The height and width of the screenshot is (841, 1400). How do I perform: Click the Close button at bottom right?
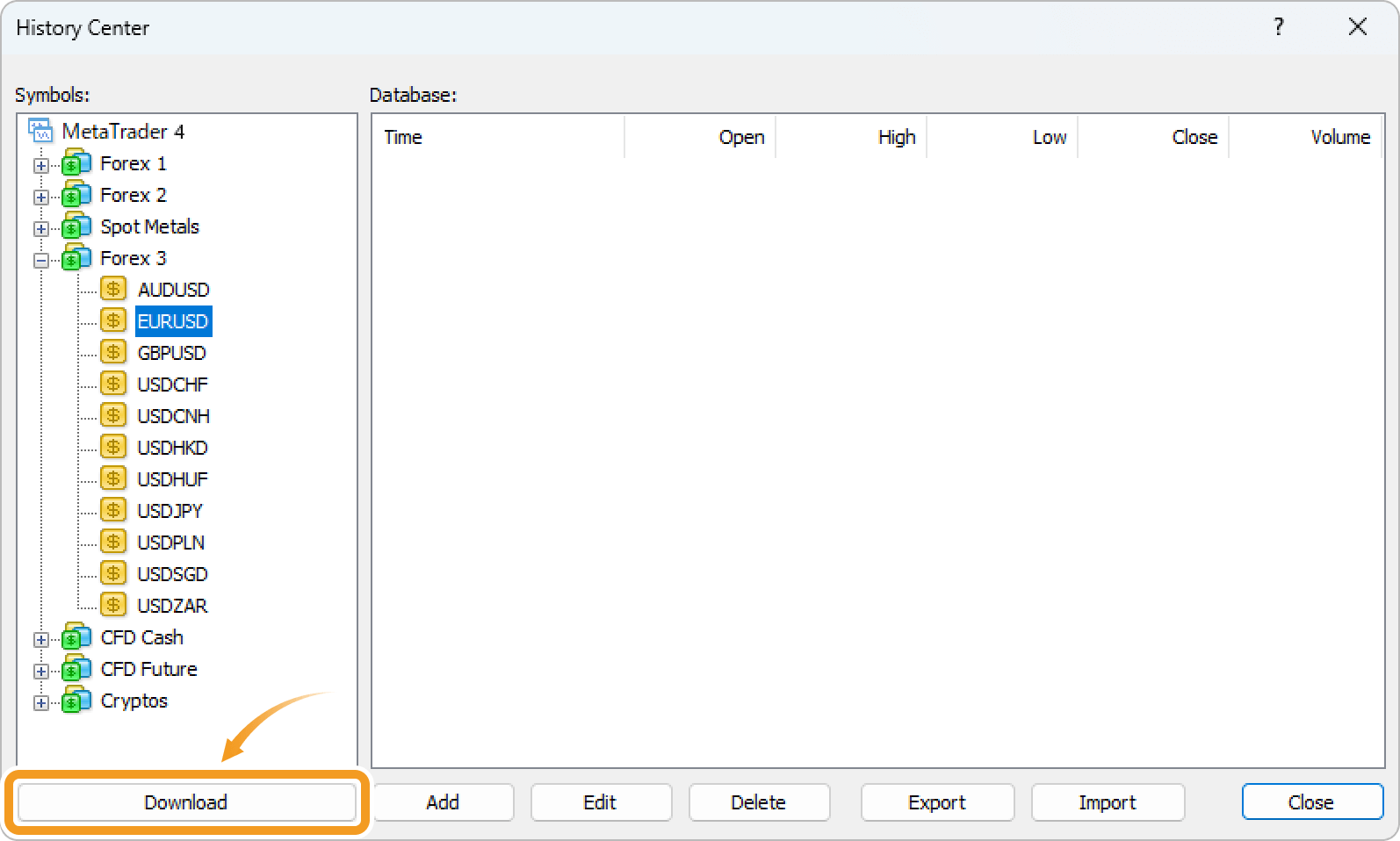(x=1312, y=802)
